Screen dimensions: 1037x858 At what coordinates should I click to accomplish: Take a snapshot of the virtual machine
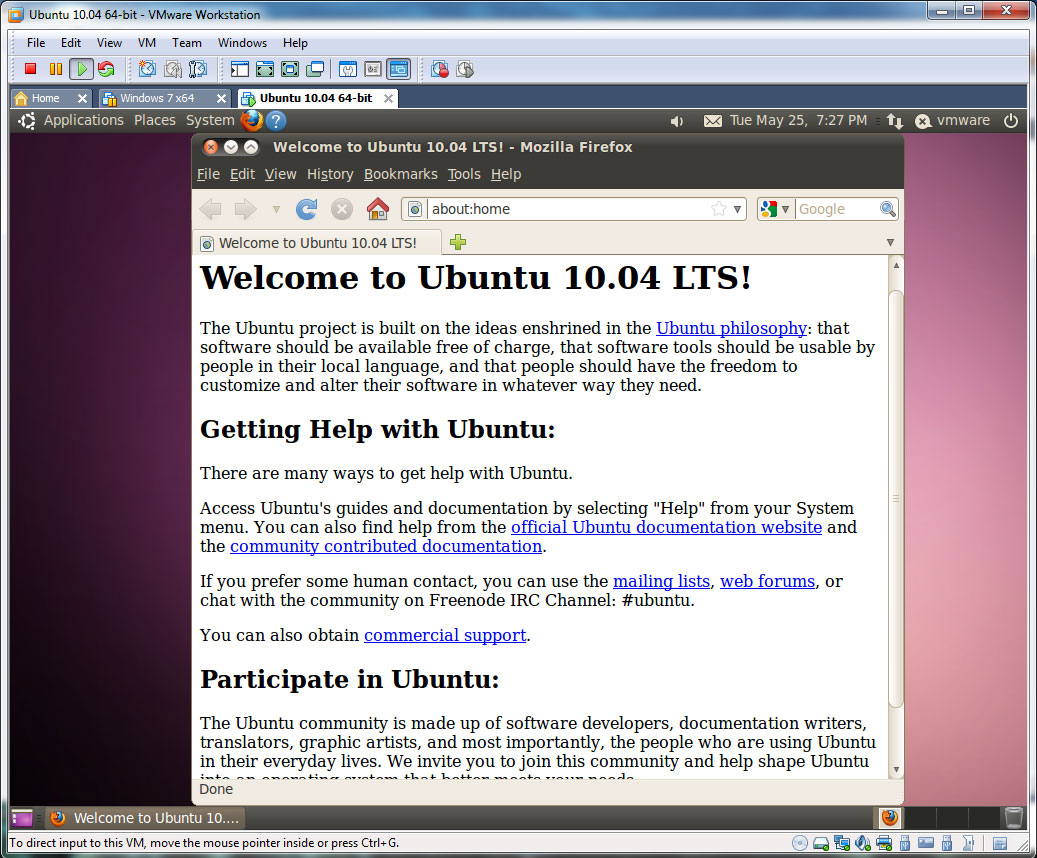pyautogui.click(x=146, y=69)
